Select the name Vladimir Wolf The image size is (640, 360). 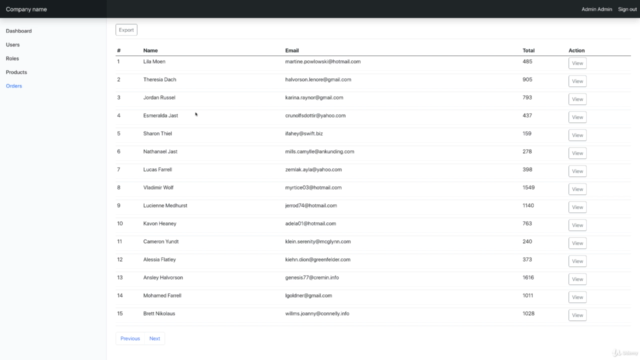click(158, 187)
